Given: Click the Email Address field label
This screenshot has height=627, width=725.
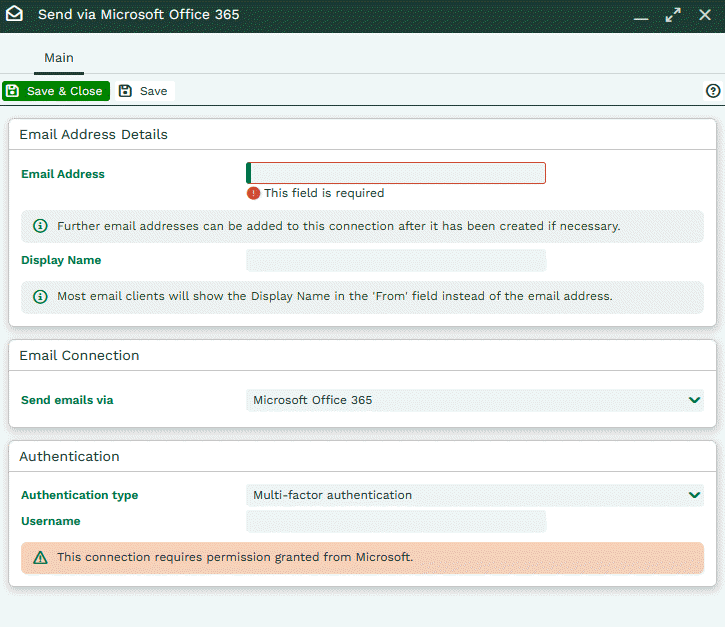Looking at the screenshot, I should pos(63,174).
